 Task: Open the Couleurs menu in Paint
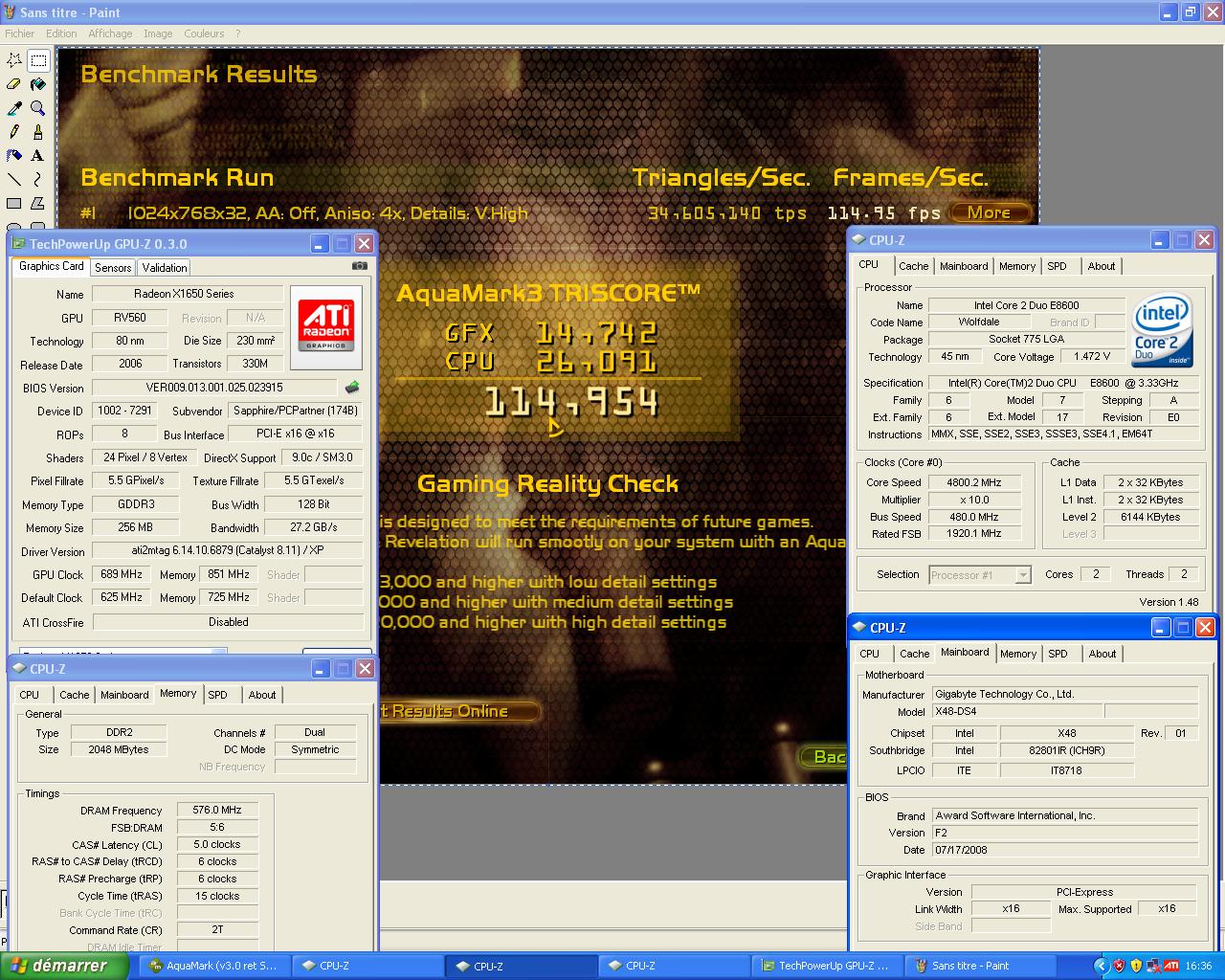pyautogui.click(x=204, y=33)
